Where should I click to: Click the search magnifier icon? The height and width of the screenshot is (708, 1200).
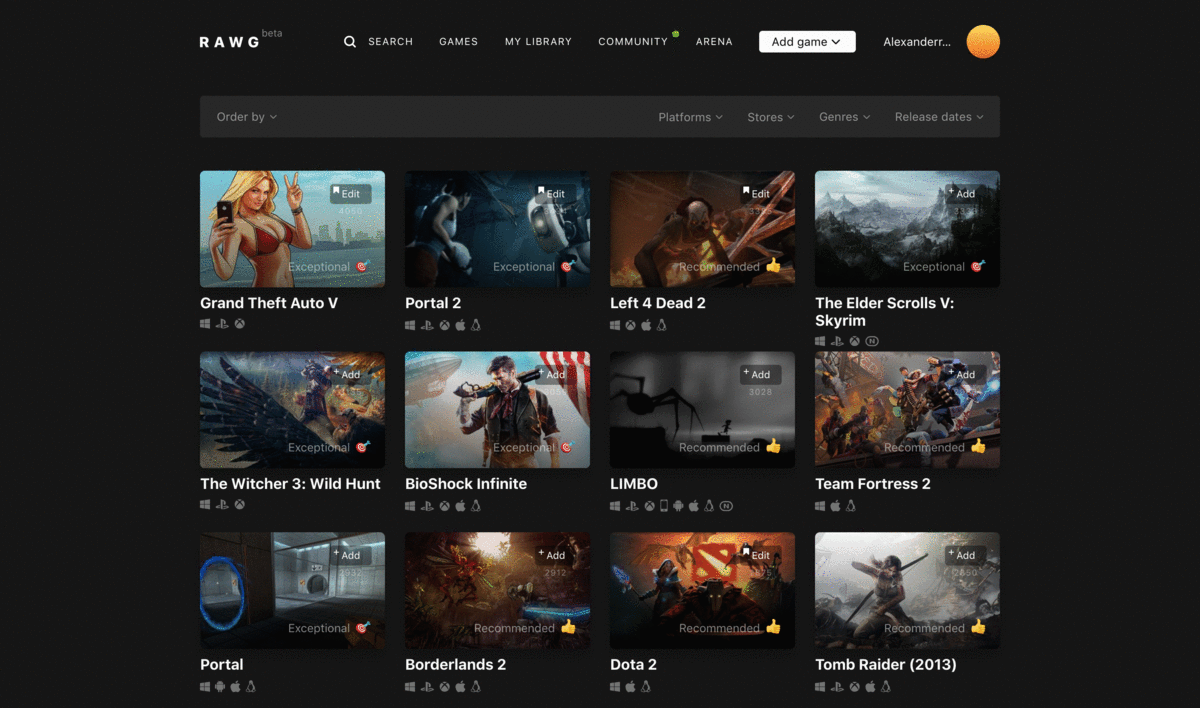350,42
